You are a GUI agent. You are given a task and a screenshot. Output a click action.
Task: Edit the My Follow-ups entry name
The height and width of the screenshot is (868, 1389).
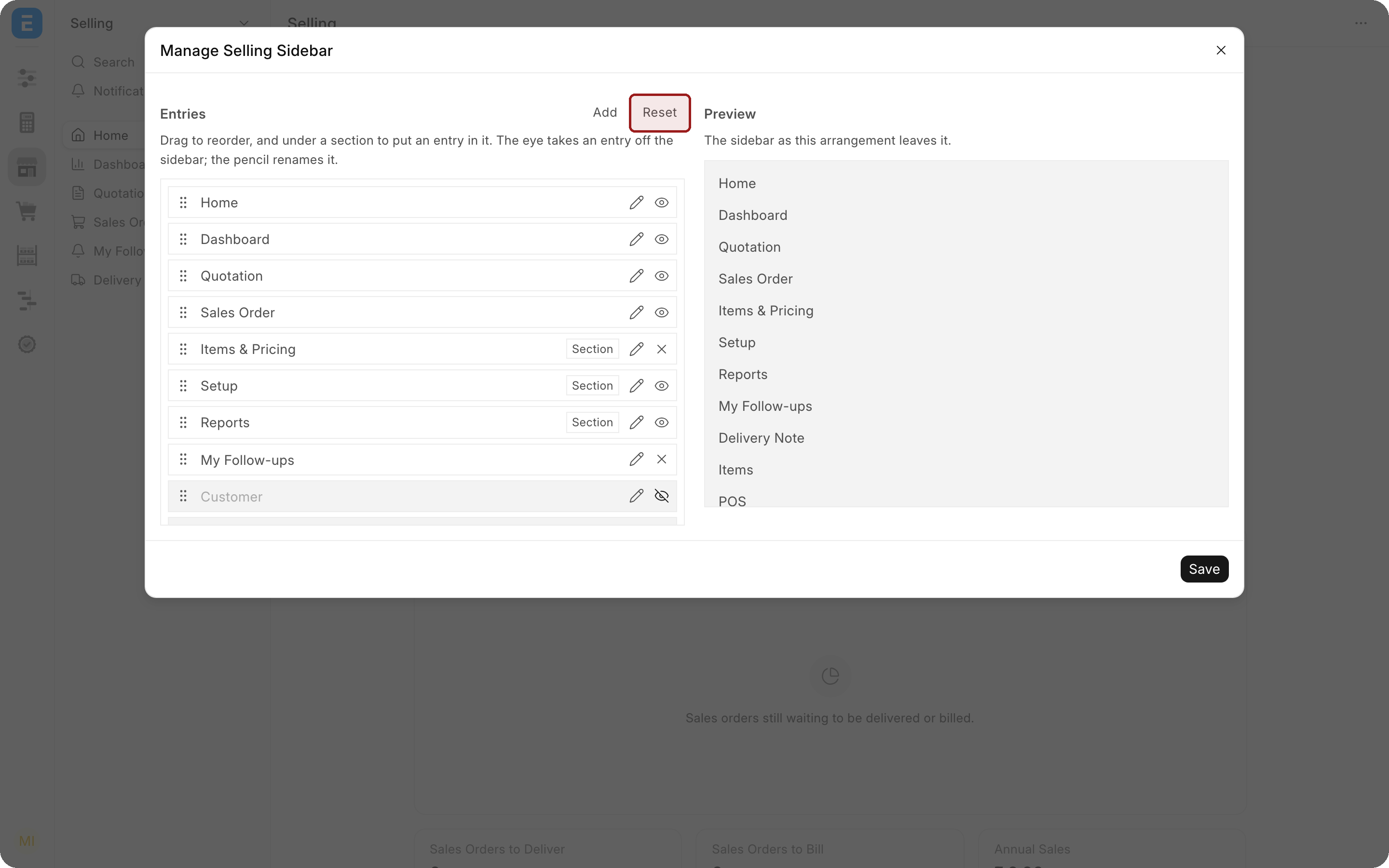(636, 459)
